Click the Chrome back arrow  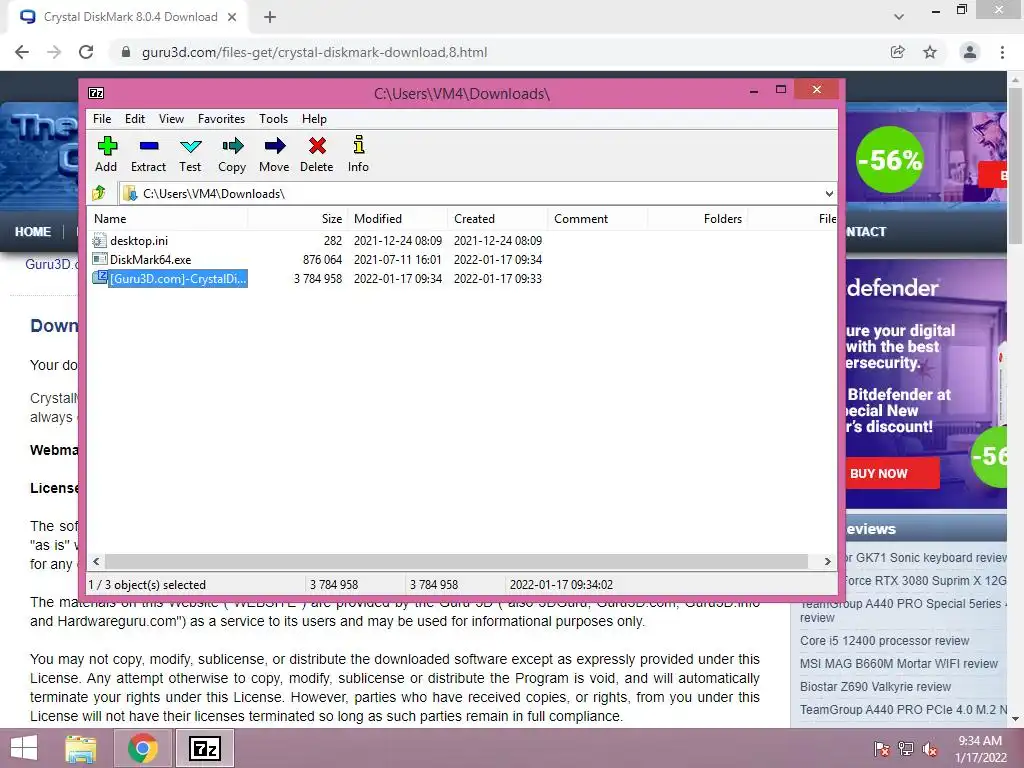[x=22, y=52]
